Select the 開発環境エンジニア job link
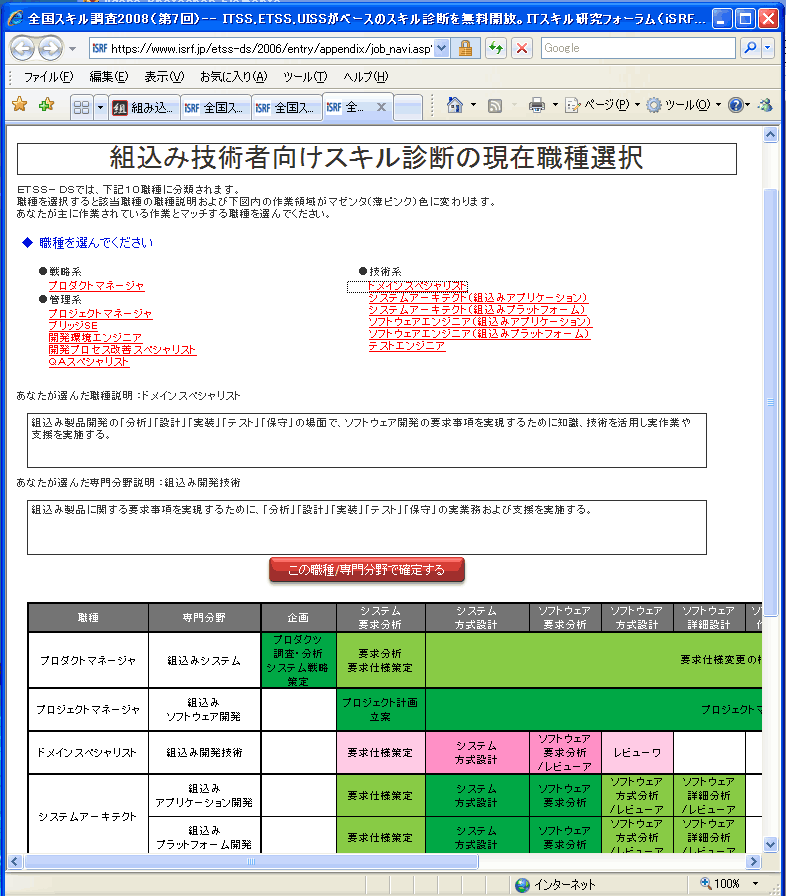 95,337
